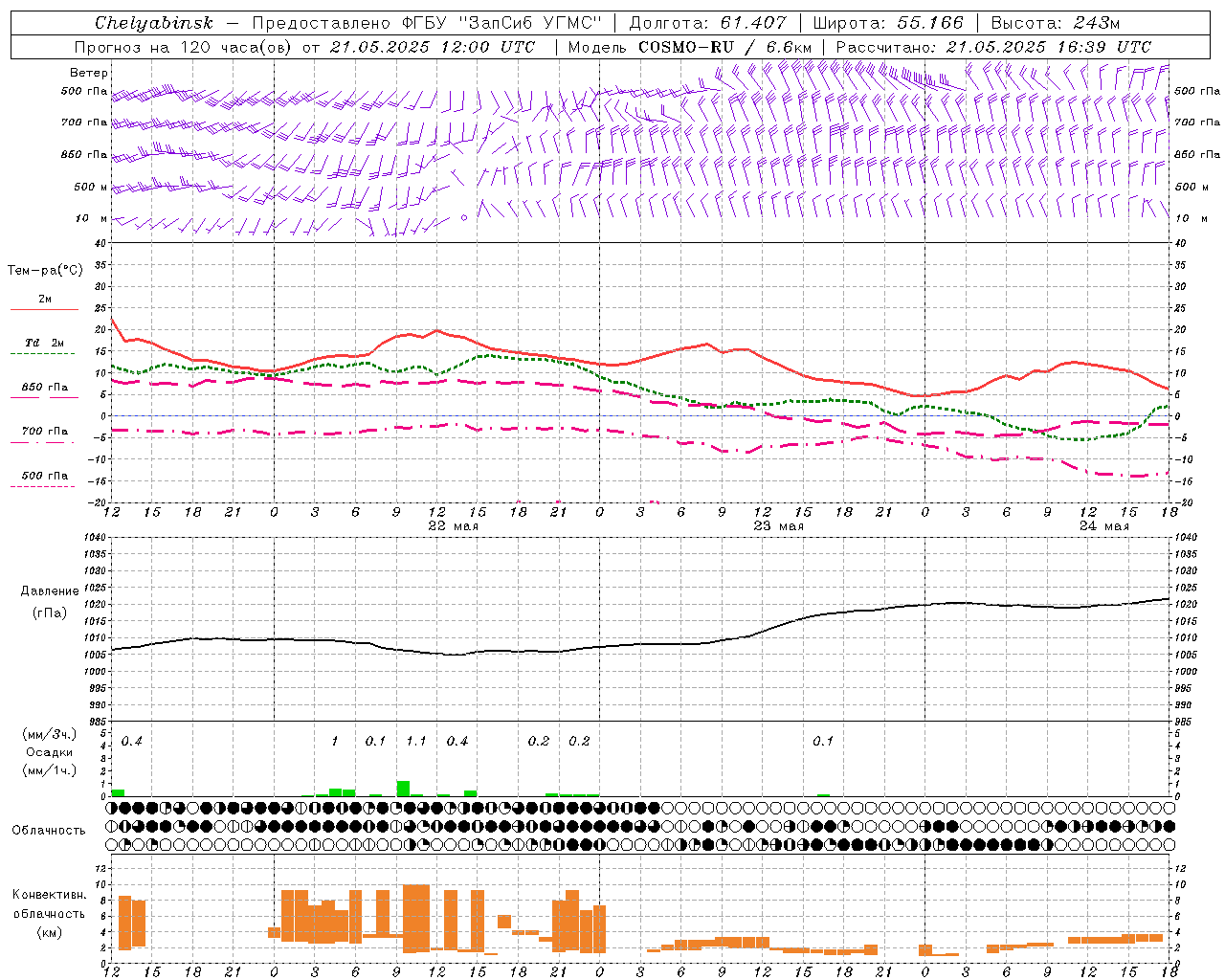
Task: Click the '850 гПа' temperature legend entry
Action: click(45, 388)
